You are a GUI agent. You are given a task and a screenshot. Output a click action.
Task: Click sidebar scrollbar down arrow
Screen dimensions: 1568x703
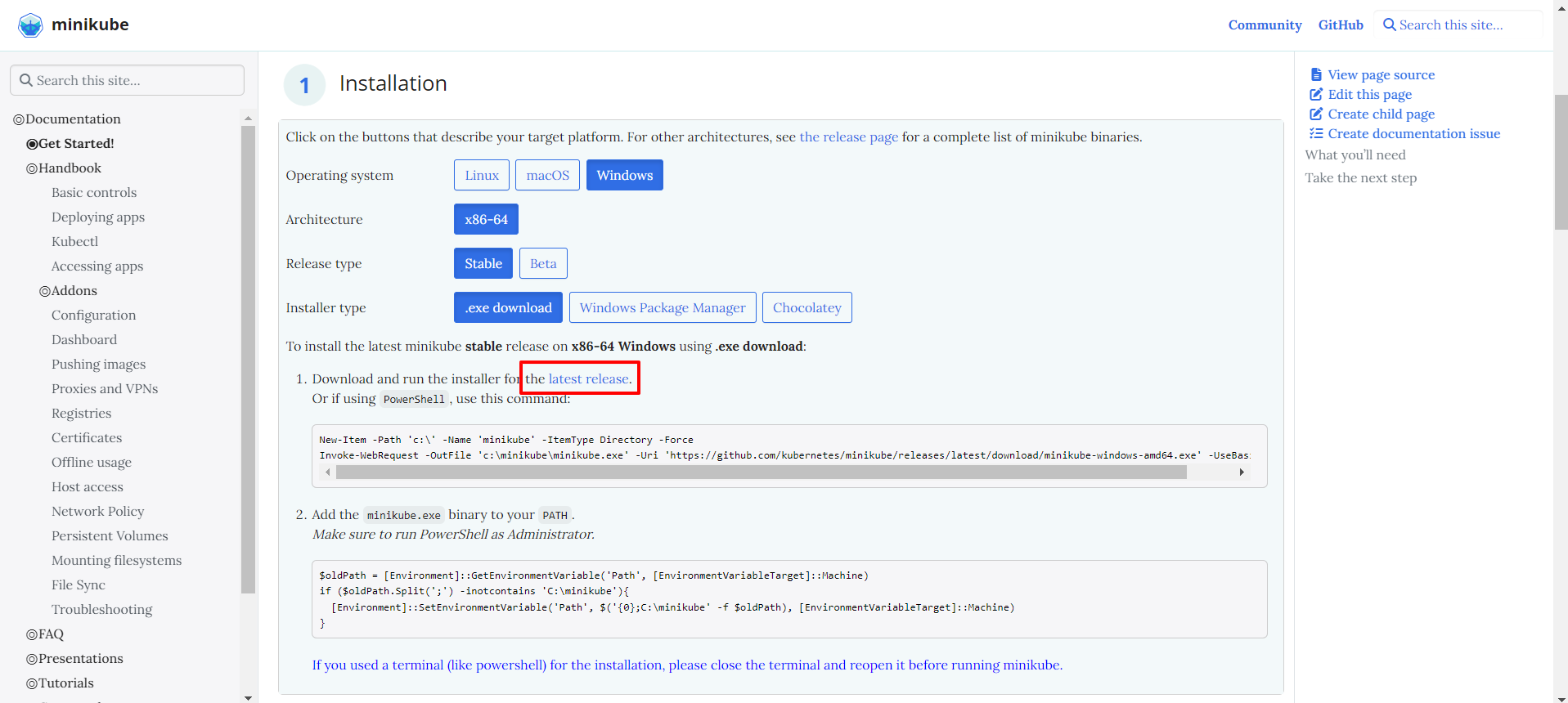click(x=248, y=697)
